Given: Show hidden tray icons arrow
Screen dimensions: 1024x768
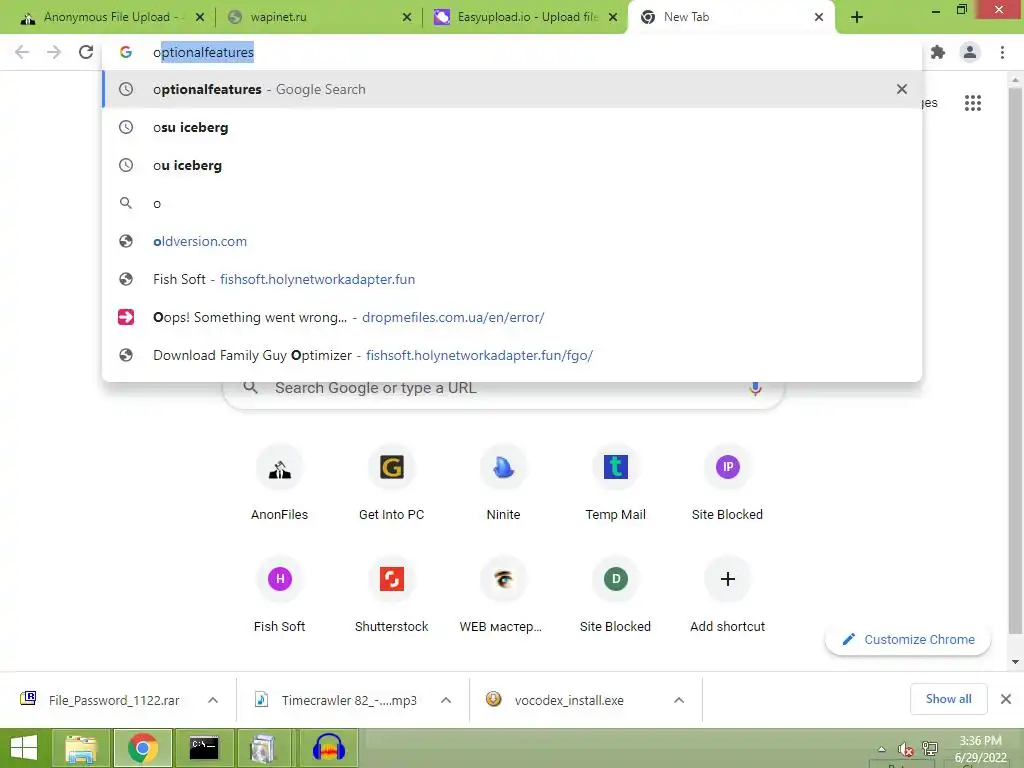Looking at the screenshot, I should click(882, 749).
